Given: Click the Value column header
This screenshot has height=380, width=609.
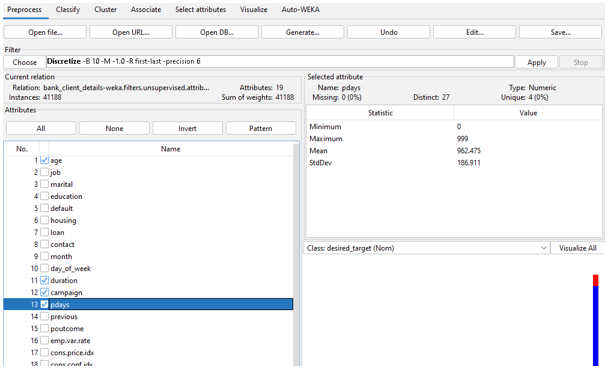Looking at the screenshot, I should click(528, 113).
